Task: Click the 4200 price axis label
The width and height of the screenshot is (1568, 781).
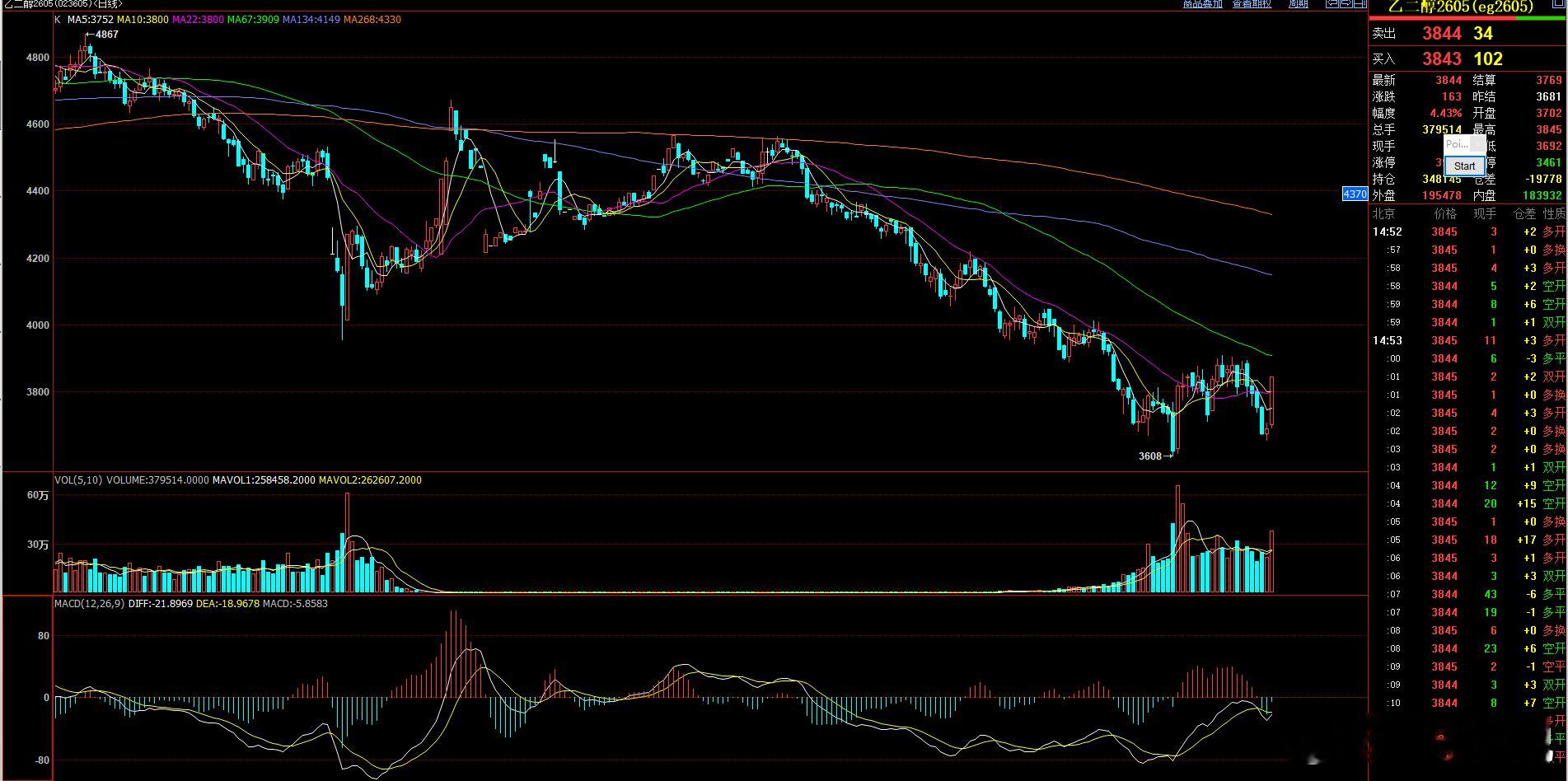Action: [x=38, y=258]
